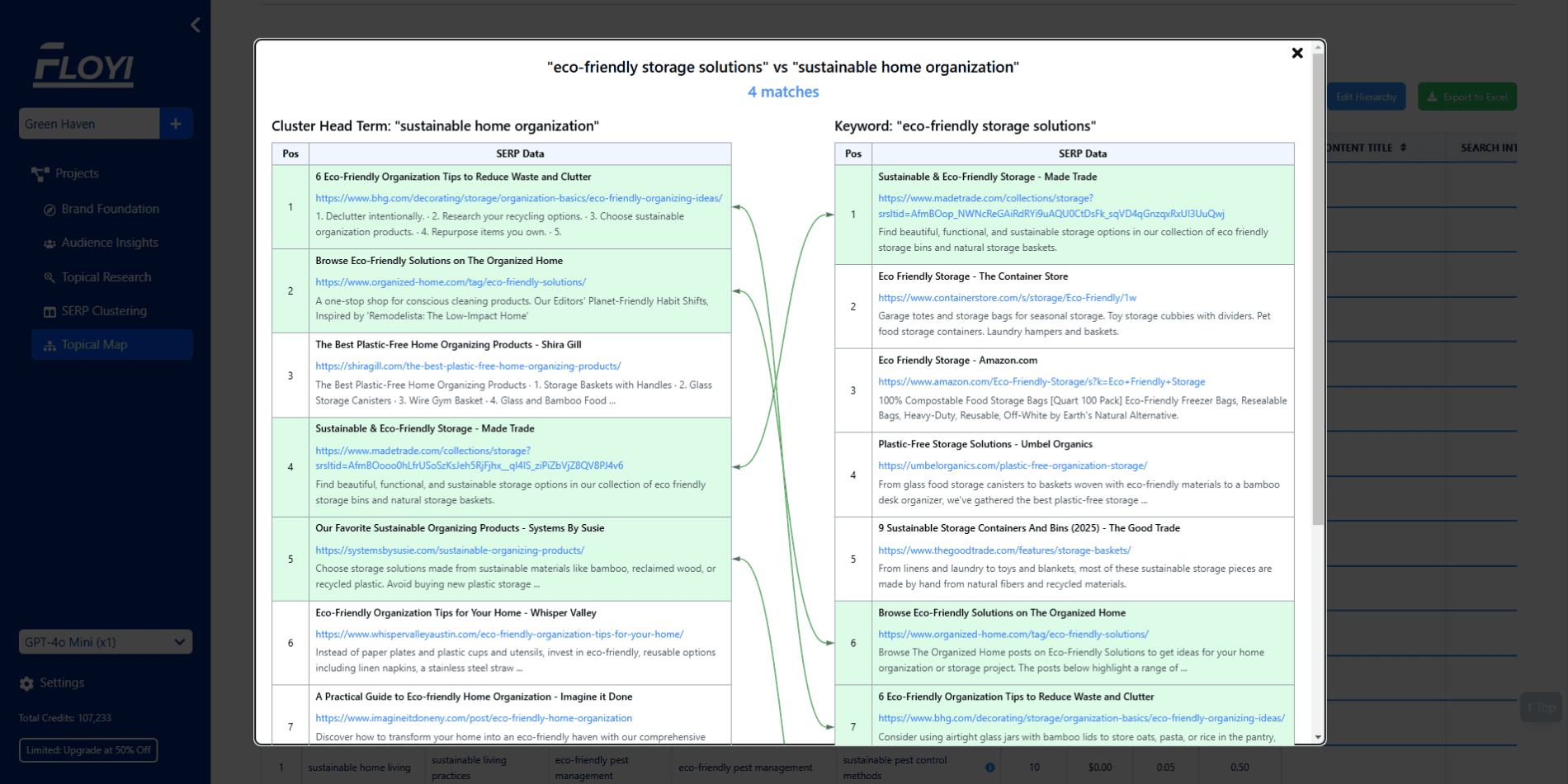The image size is (1568, 784).
Task: Click the Search Intent column header
Action: click(1489, 148)
